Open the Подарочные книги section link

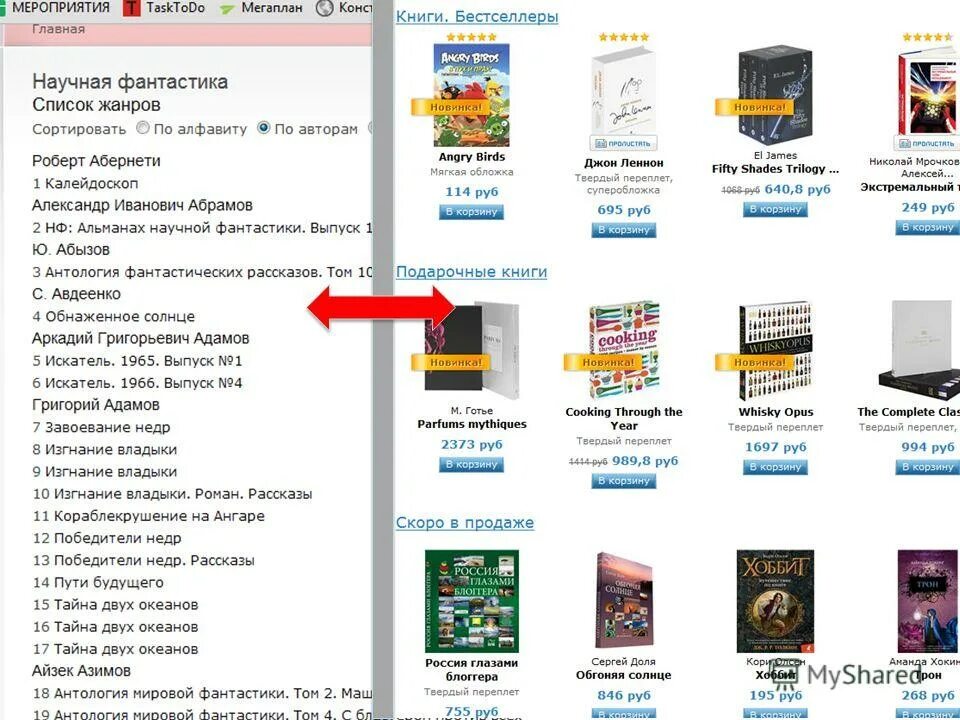click(471, 271)
